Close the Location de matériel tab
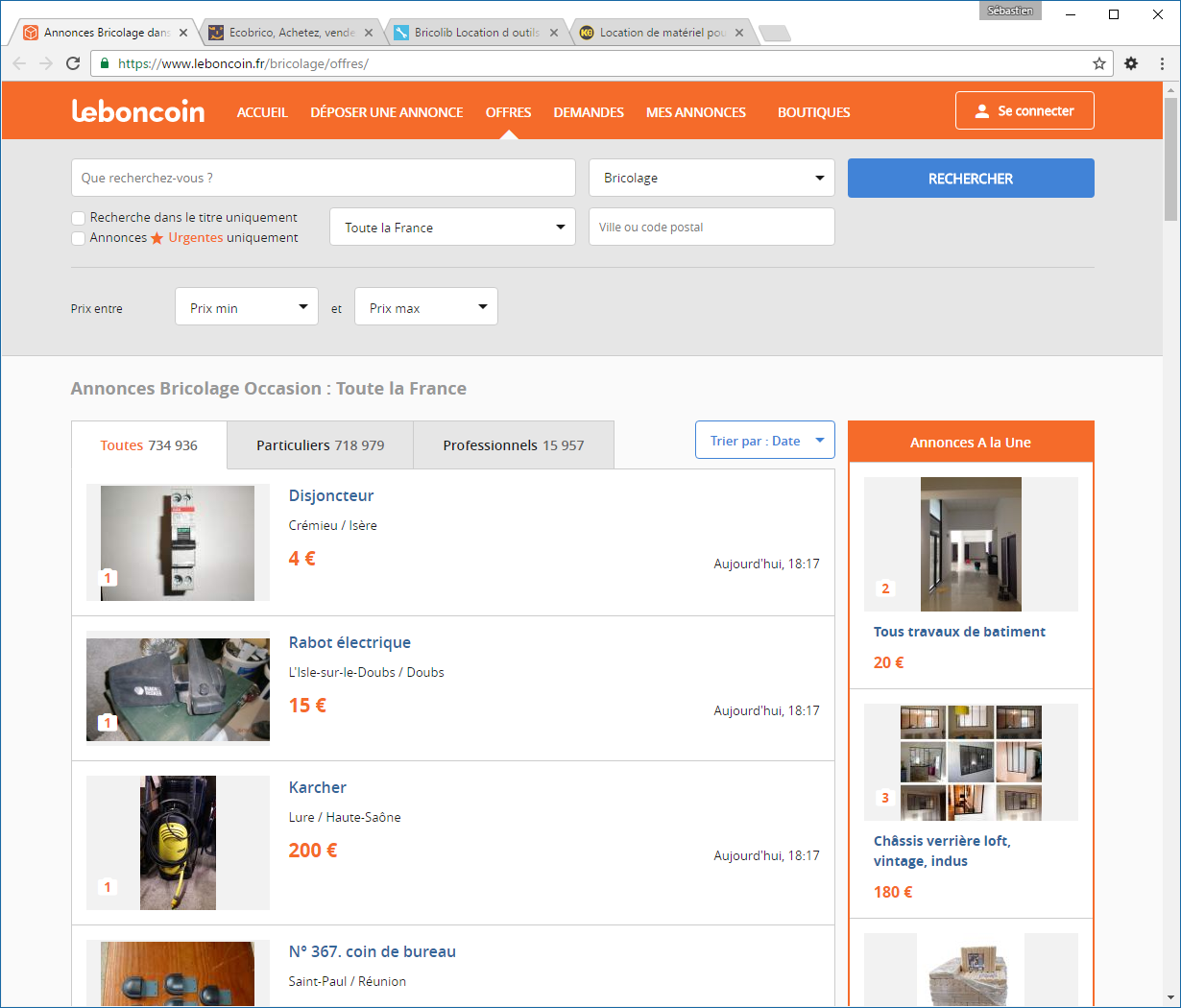 pyautogui.click(x=739, y=33)
